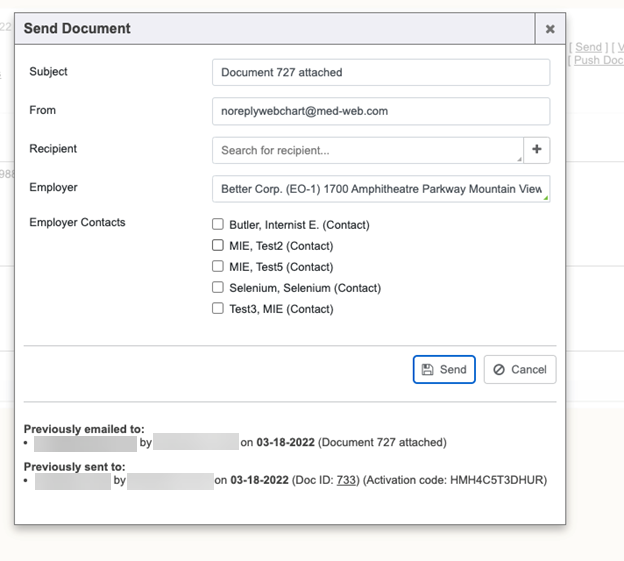Click the green corner marker on Employer field
This screenshot has width=624, height=561.
[546, 198]
